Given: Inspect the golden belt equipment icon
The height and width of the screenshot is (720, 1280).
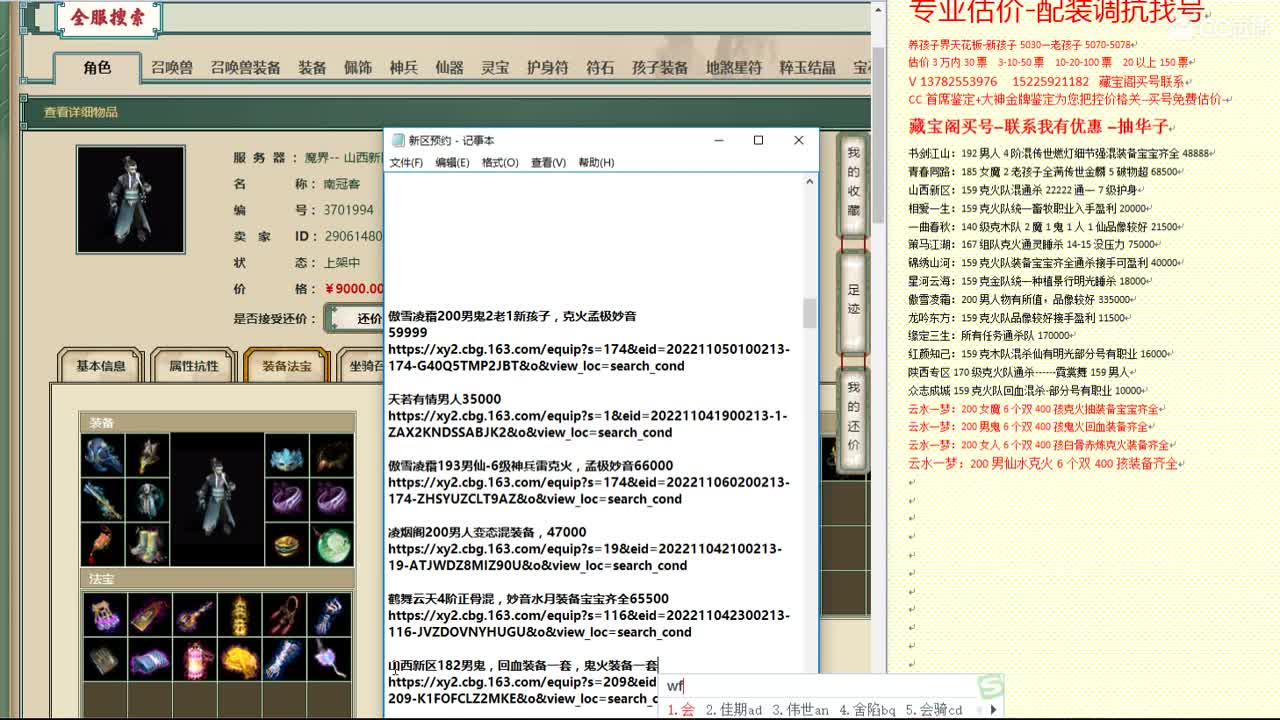Looking at the screenshot, I should 288,543.
